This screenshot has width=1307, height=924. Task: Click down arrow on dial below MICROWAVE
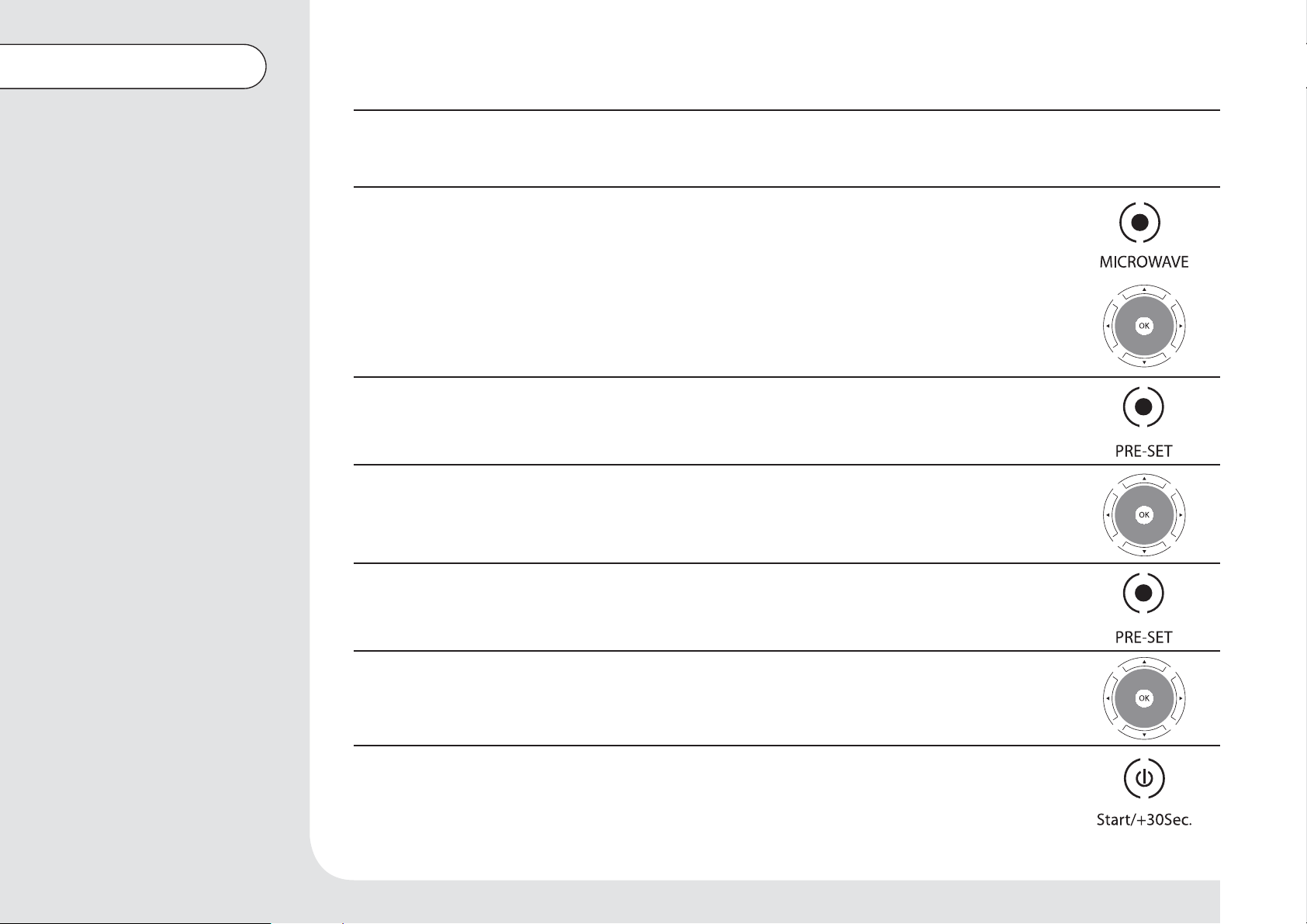pyautogui.click(x=1144, y=362)
